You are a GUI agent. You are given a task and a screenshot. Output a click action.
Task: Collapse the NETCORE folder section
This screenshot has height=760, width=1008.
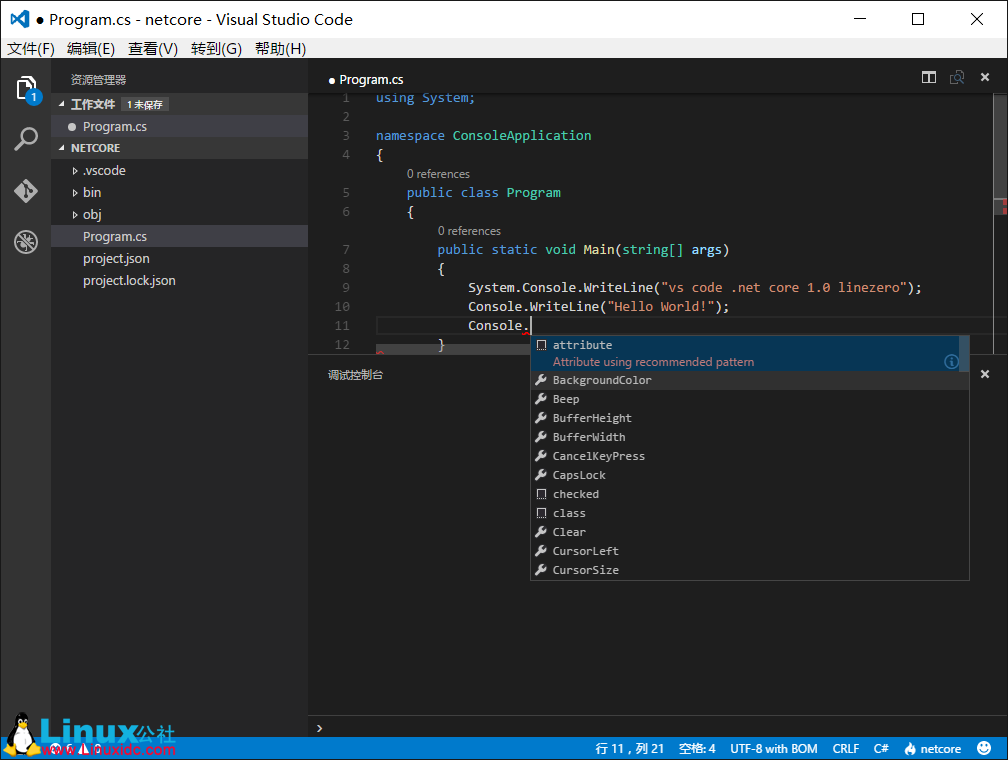(62, 148)
